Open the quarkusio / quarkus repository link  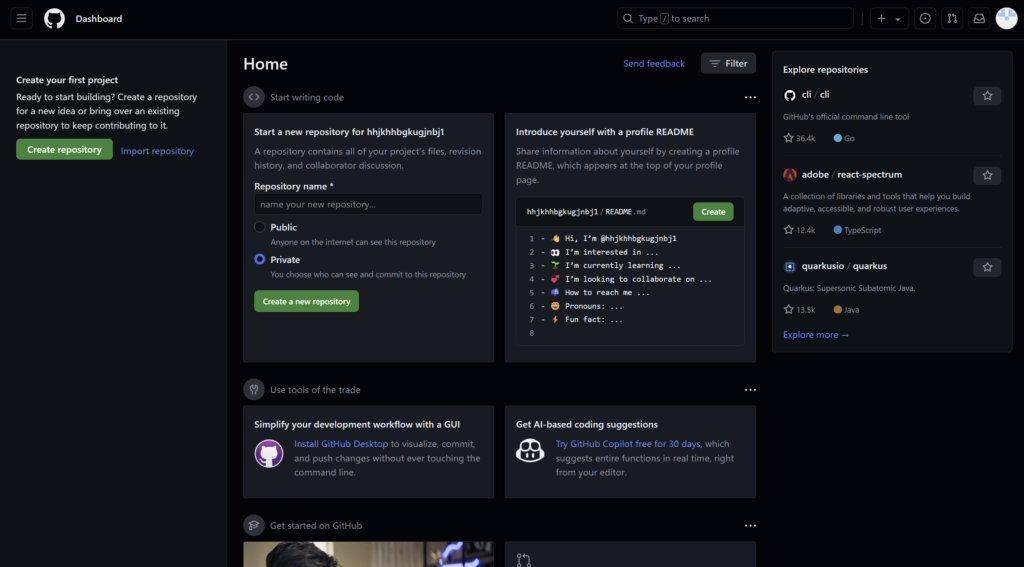coord(844,266)
